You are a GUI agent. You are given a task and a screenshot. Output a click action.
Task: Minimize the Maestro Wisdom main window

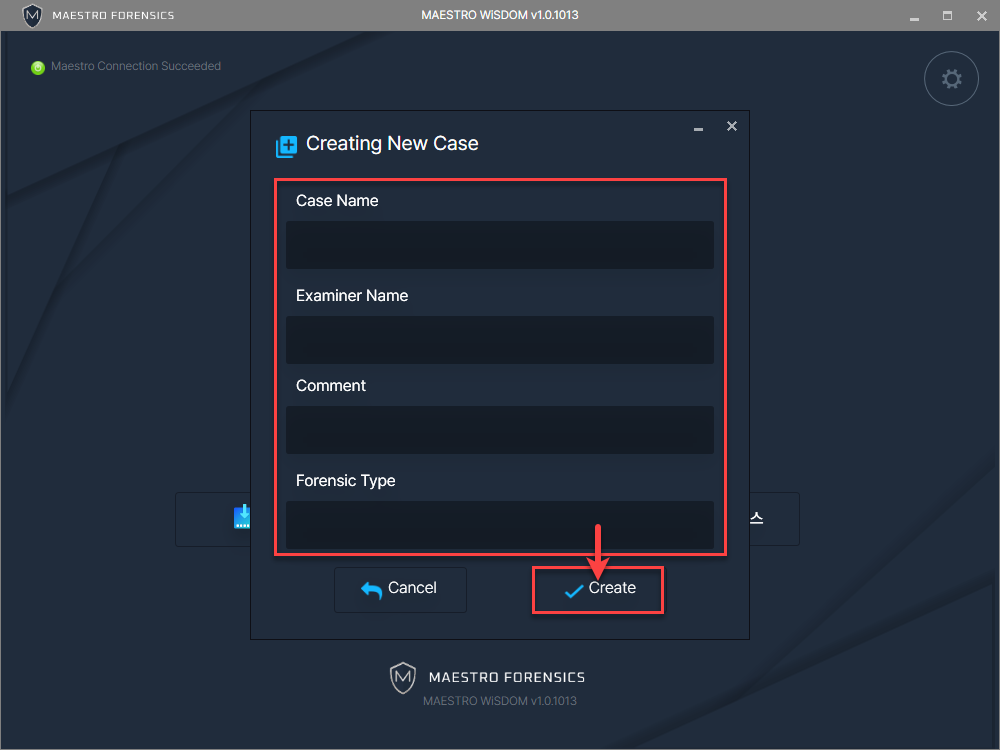coord(913,16)
